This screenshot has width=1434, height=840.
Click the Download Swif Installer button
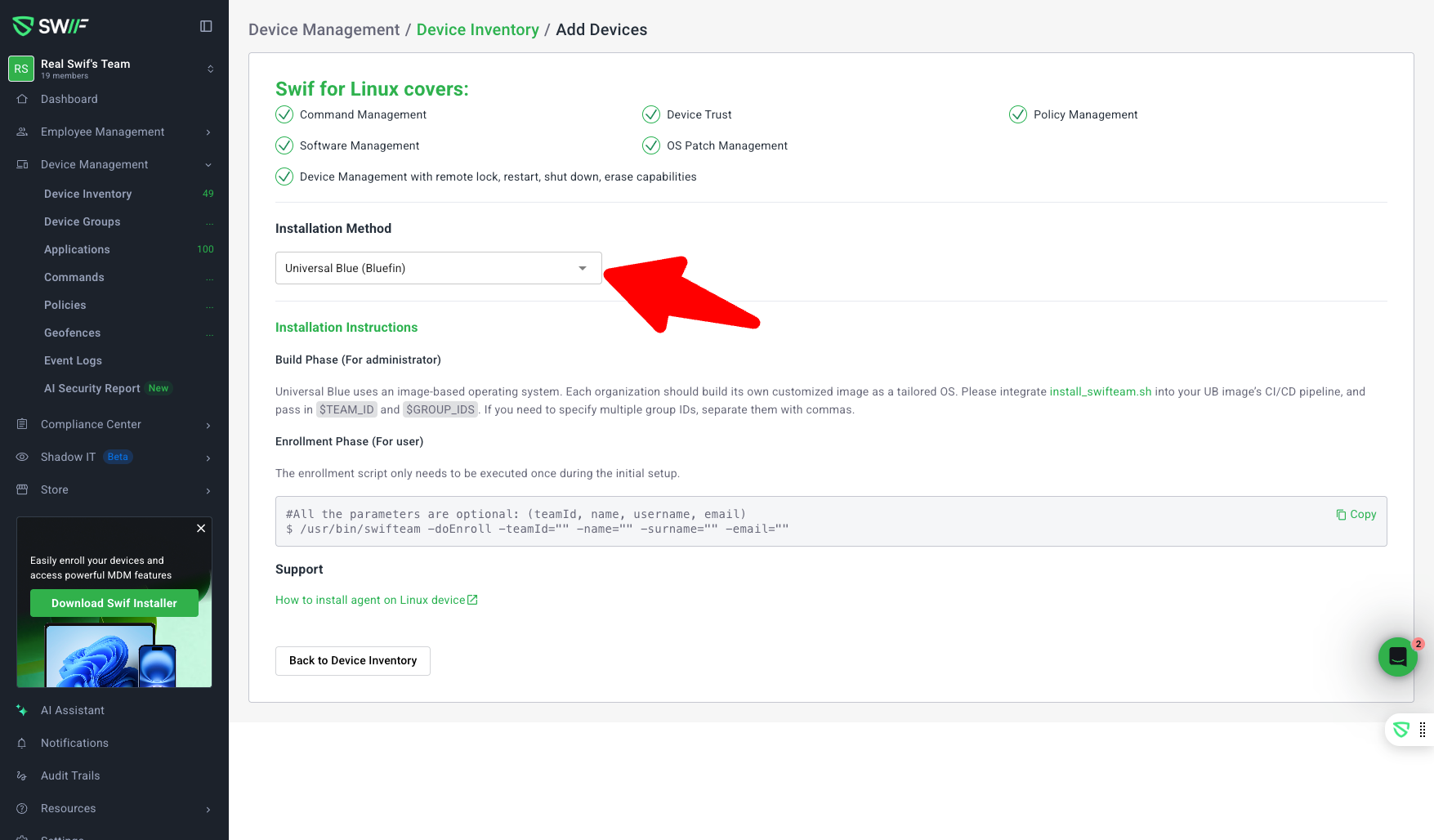(114, 603)
